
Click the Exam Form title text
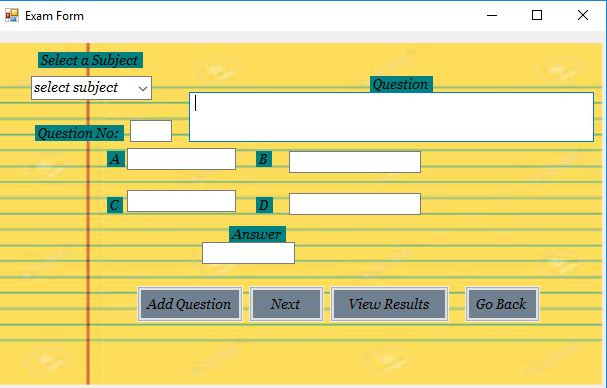click(54, 16)
